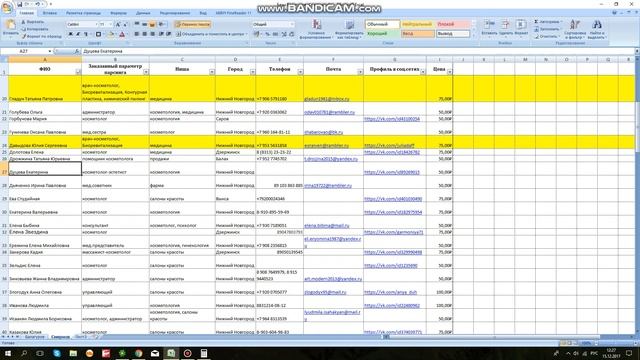Screen dimensions: 640x360
Task: Activate Формат по образцу format painter
Action: 41,36
